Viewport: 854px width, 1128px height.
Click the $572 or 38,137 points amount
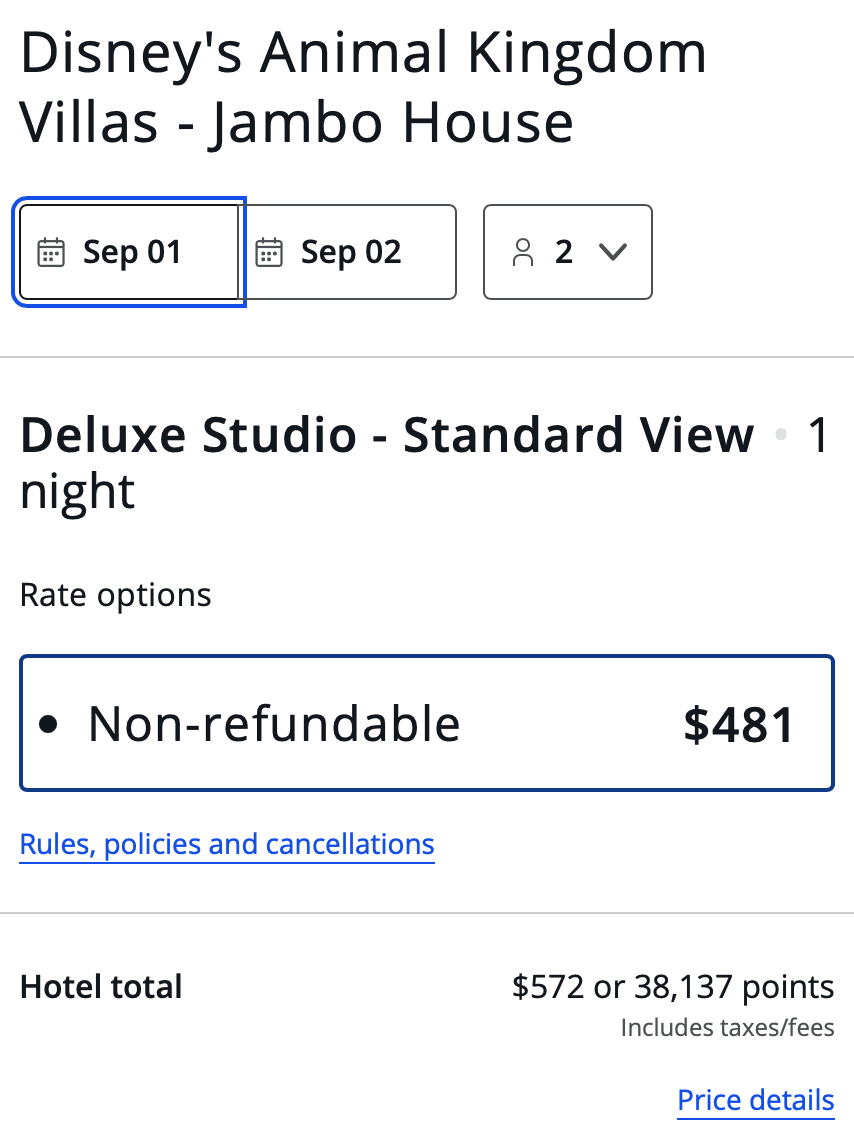click(672, 987)
